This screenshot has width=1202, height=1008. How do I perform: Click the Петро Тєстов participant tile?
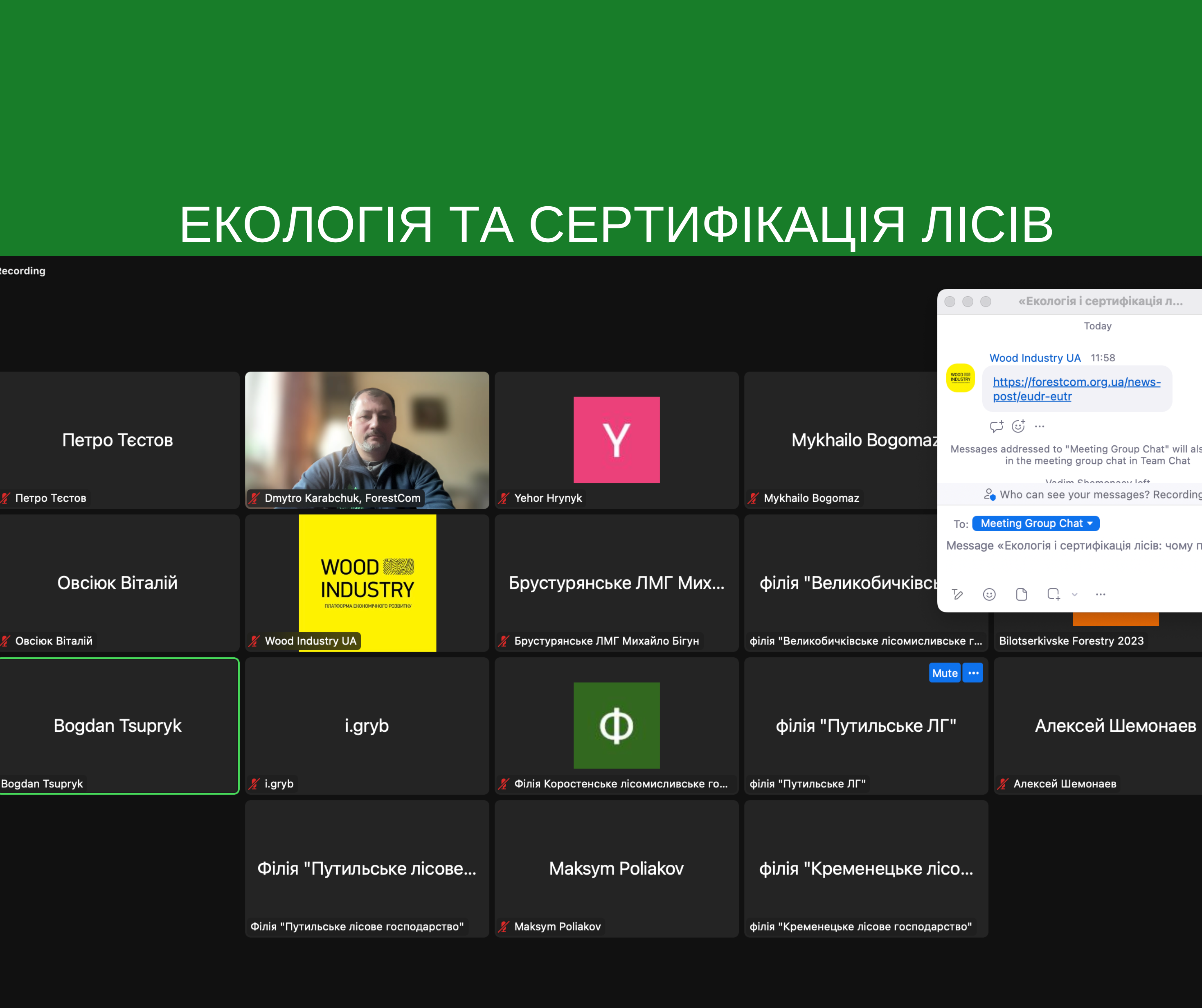coord(119,440)
